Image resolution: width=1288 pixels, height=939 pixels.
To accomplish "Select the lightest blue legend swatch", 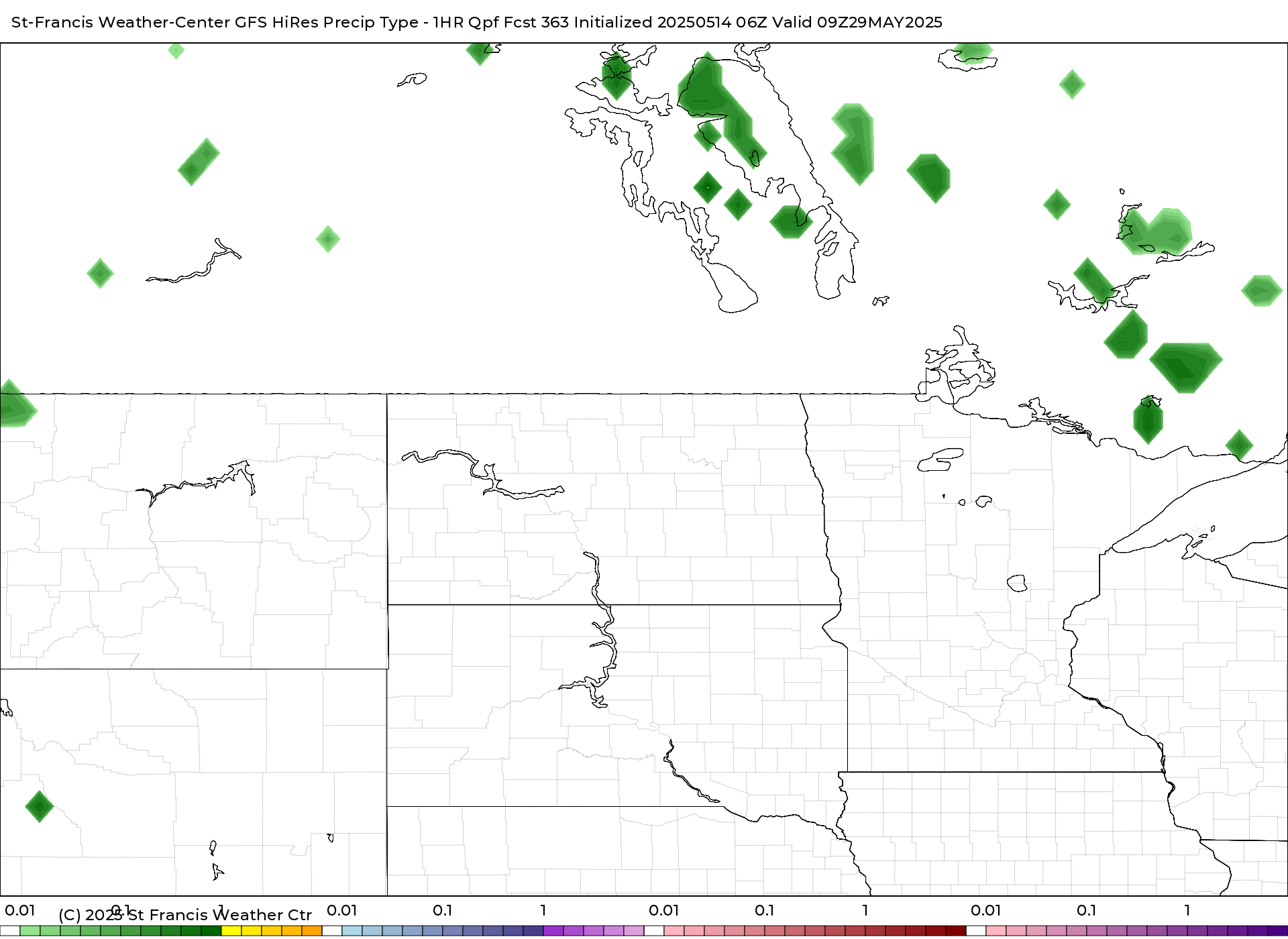I will click(352, 931).
